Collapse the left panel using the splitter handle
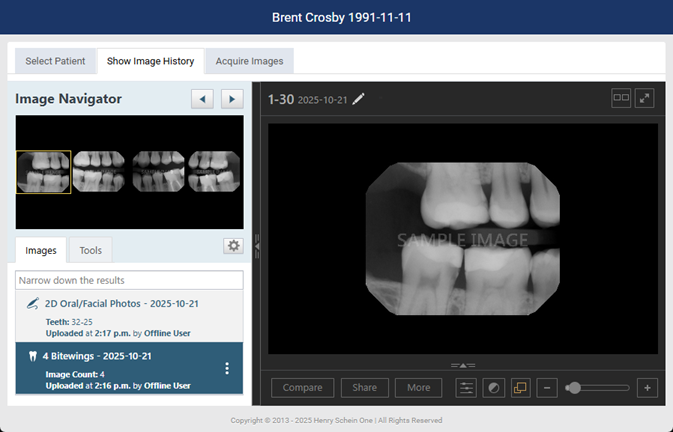The image size is (673, 432). tap(257, 242)
